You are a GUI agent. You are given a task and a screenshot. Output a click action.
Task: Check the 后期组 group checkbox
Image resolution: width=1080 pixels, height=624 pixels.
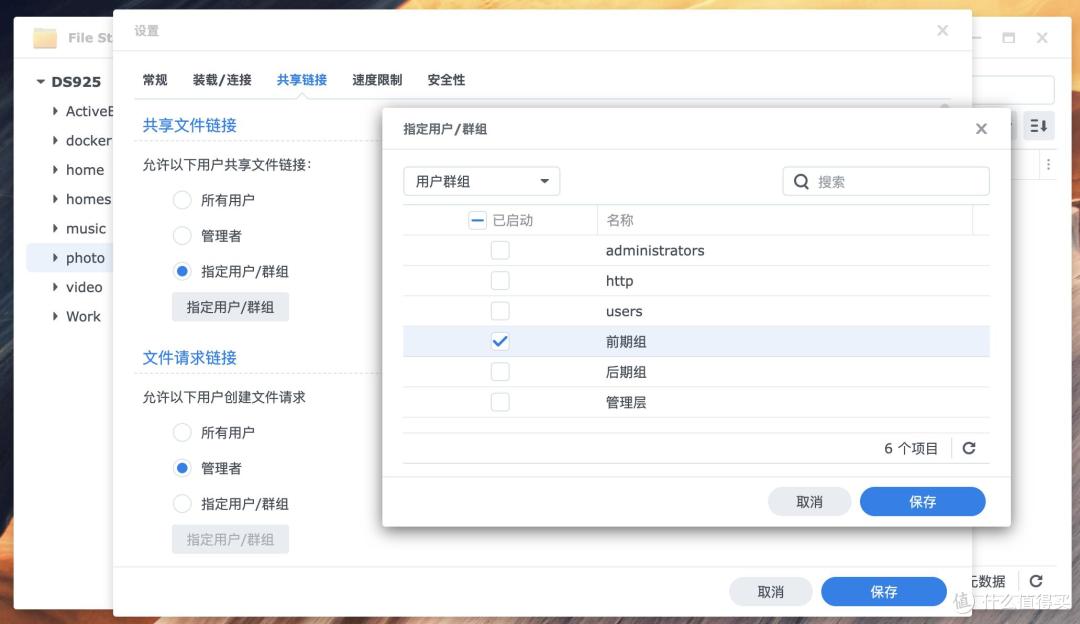[500, 372]
